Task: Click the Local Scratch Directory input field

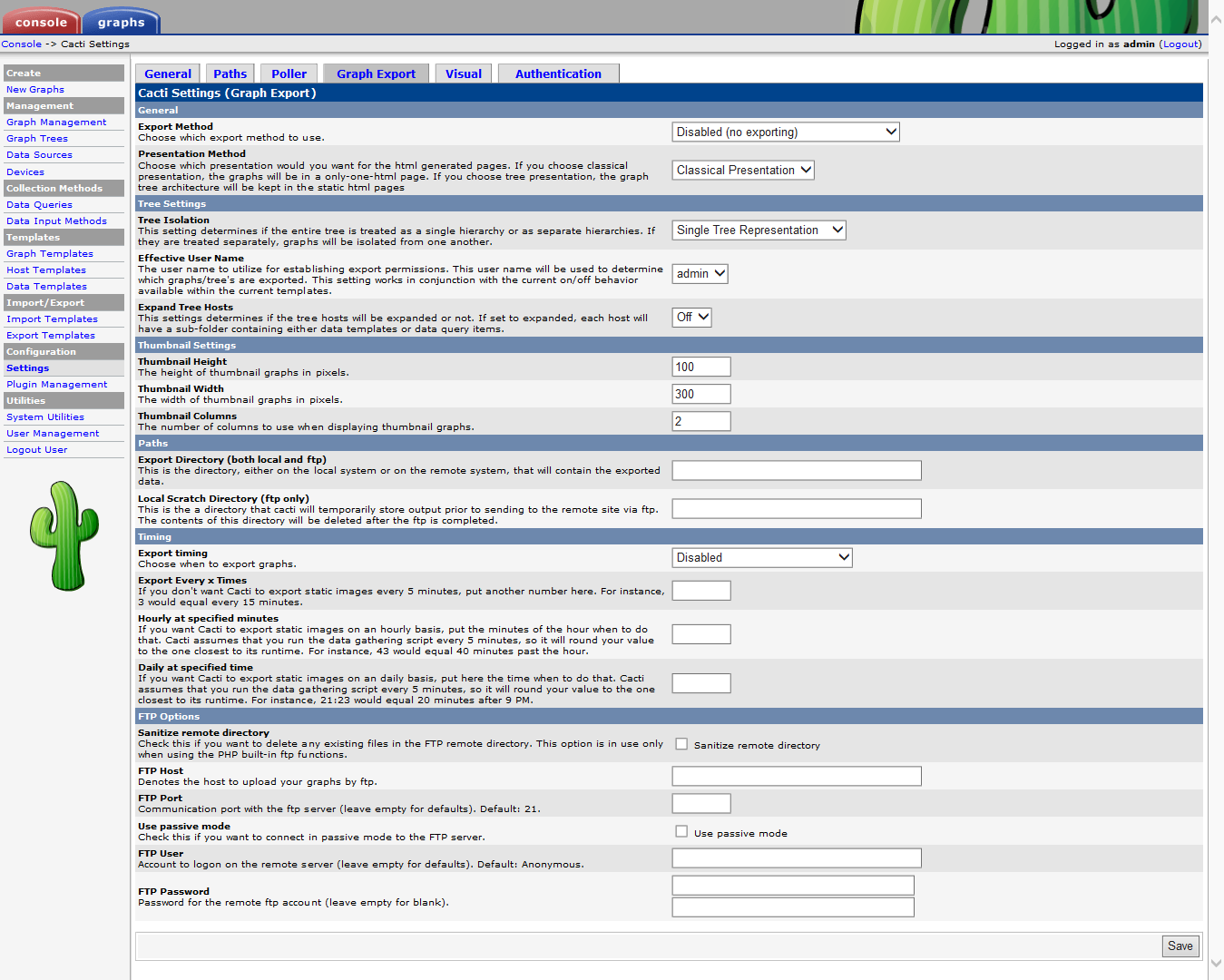Action: 797,508
